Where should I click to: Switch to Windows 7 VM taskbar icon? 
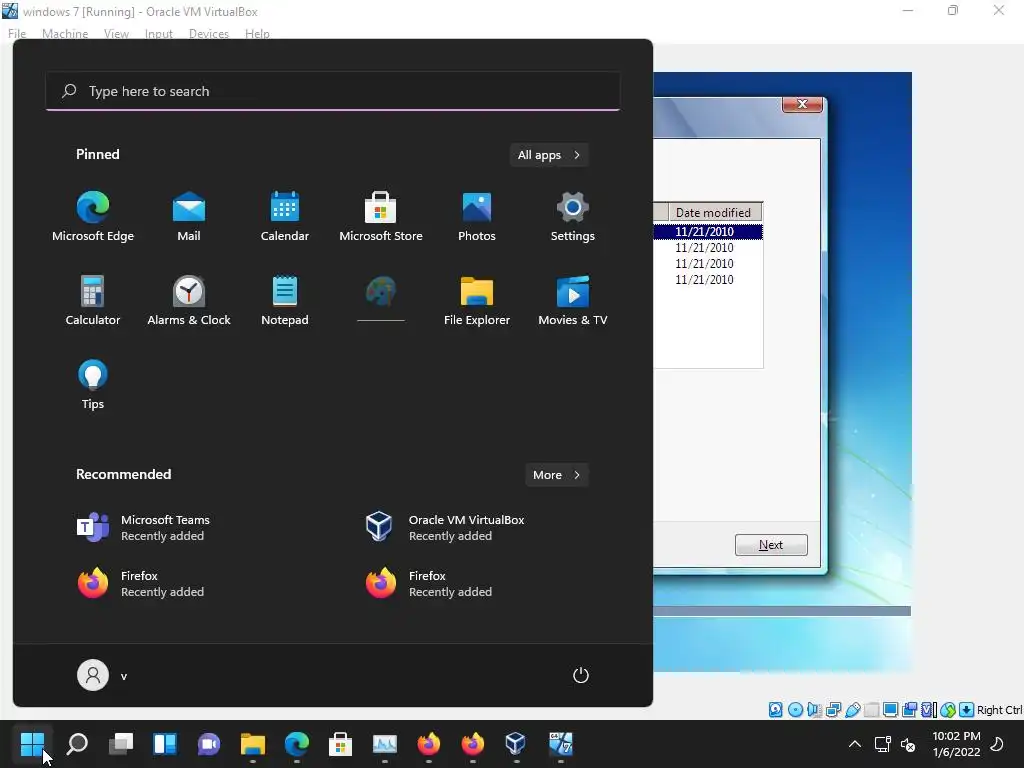560,743
